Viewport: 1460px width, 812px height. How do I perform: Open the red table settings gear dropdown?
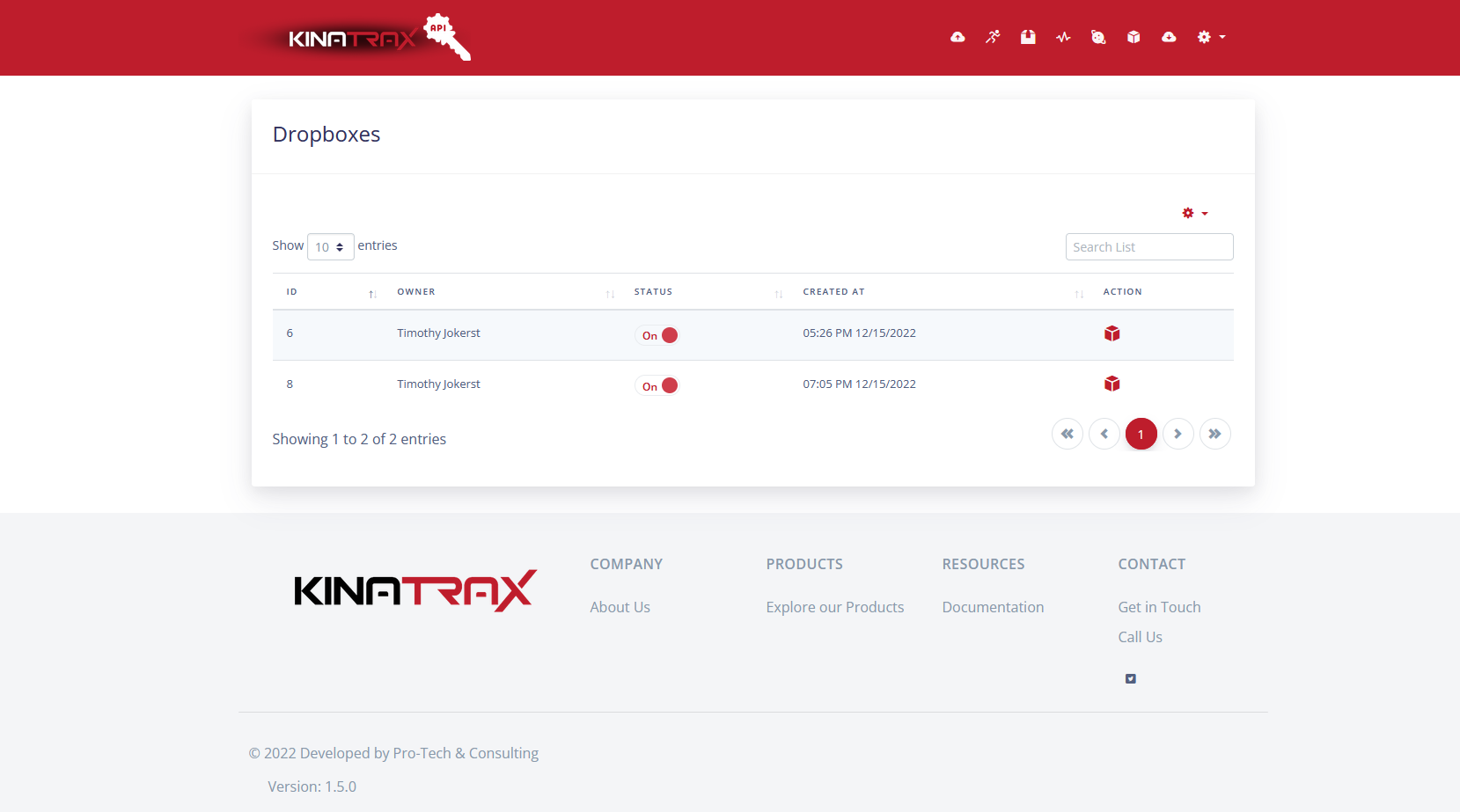(1194, 214)
